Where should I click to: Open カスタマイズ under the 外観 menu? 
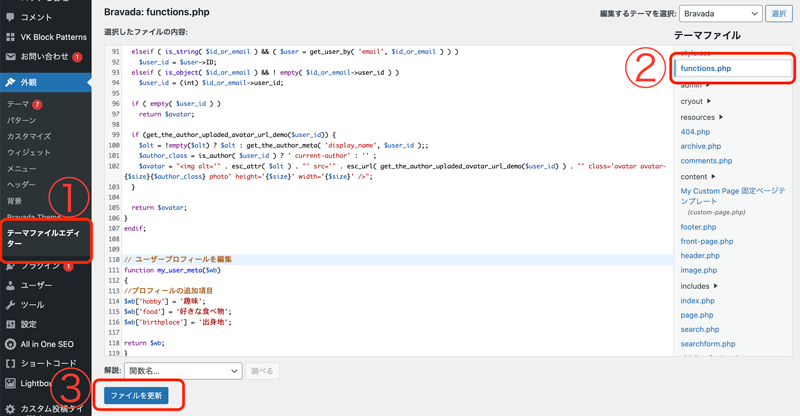[29, 136]
